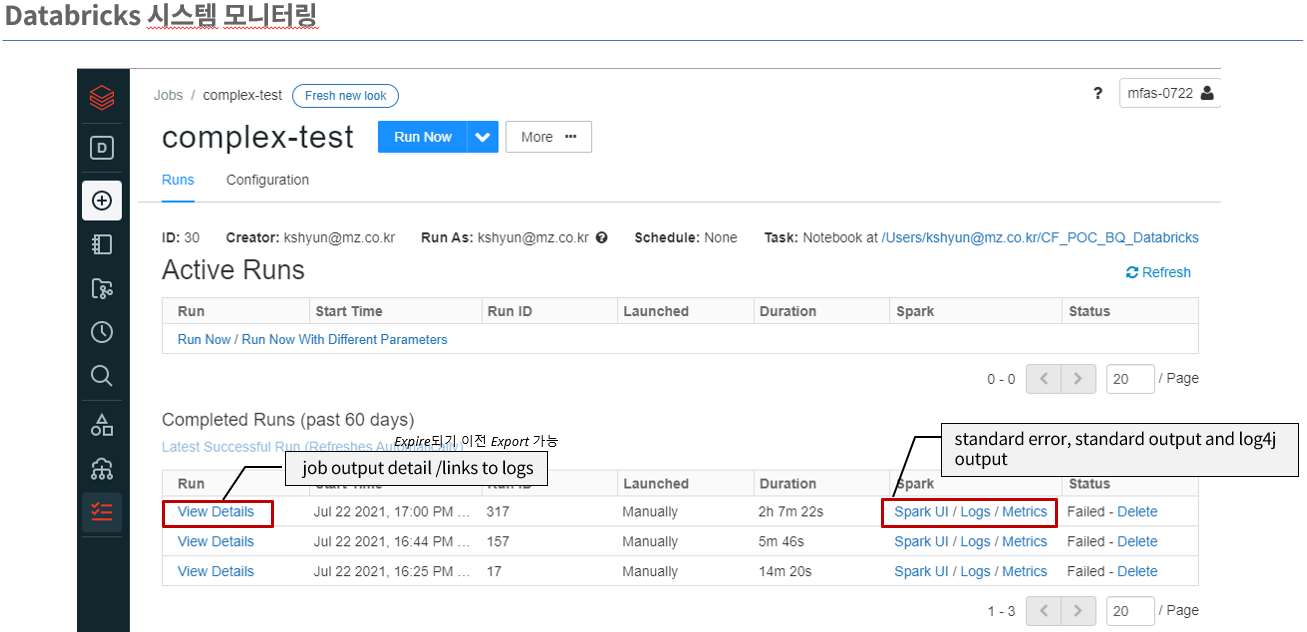Switch to the Configuration tab
The image size is (1307, 632).
267,180
